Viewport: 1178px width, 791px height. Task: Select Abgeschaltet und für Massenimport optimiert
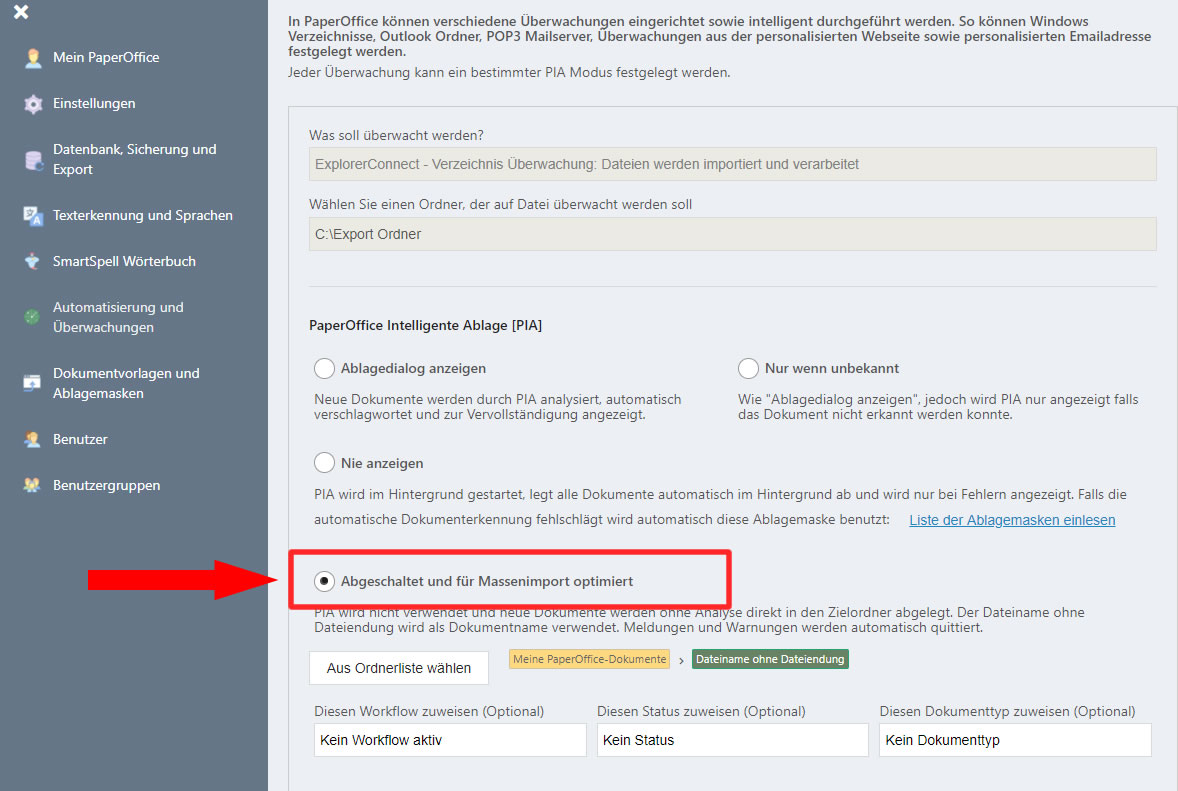click(325, 581)
